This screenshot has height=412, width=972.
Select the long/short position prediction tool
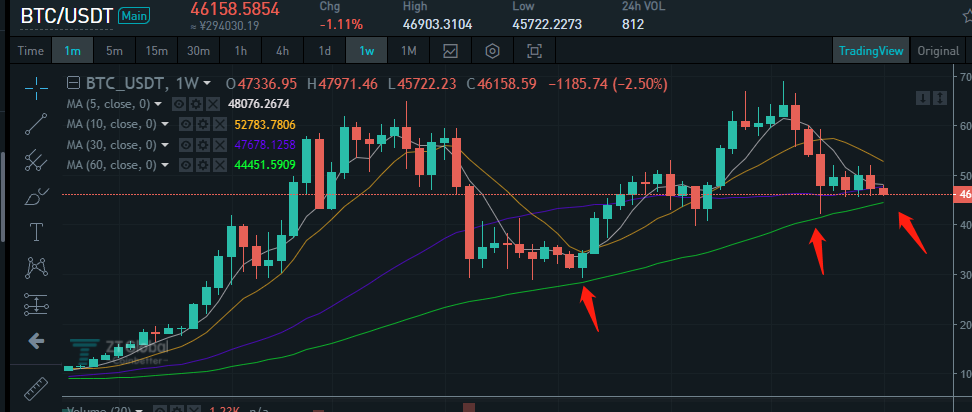click(x=36, y=304)
